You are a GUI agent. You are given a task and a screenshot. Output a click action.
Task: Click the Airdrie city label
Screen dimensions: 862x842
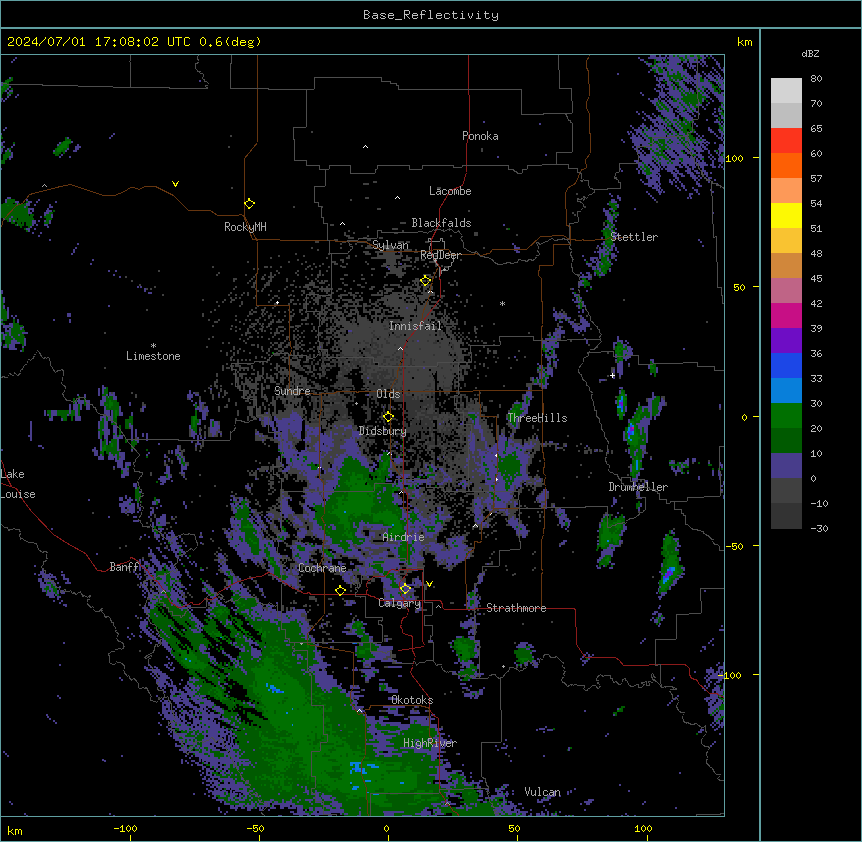tap(403, 537)
